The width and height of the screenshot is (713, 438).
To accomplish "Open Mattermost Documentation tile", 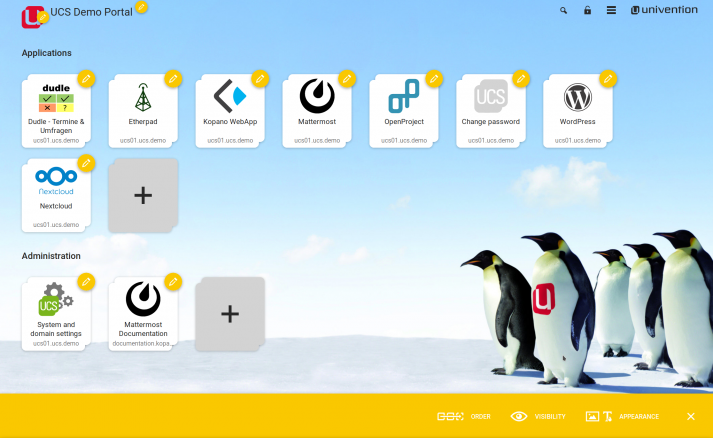I will point(143,314).
